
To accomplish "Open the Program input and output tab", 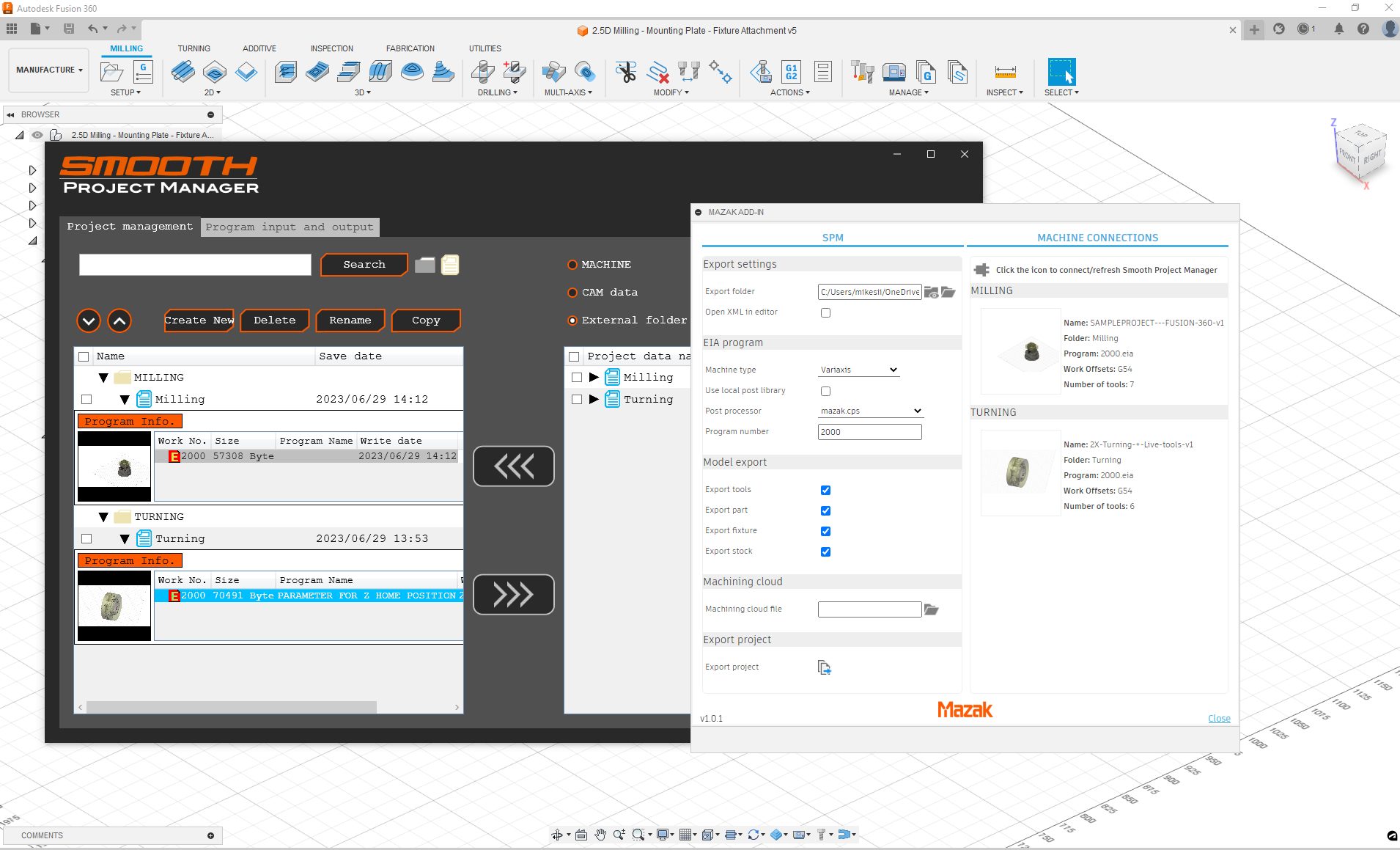I will point(290,227).
